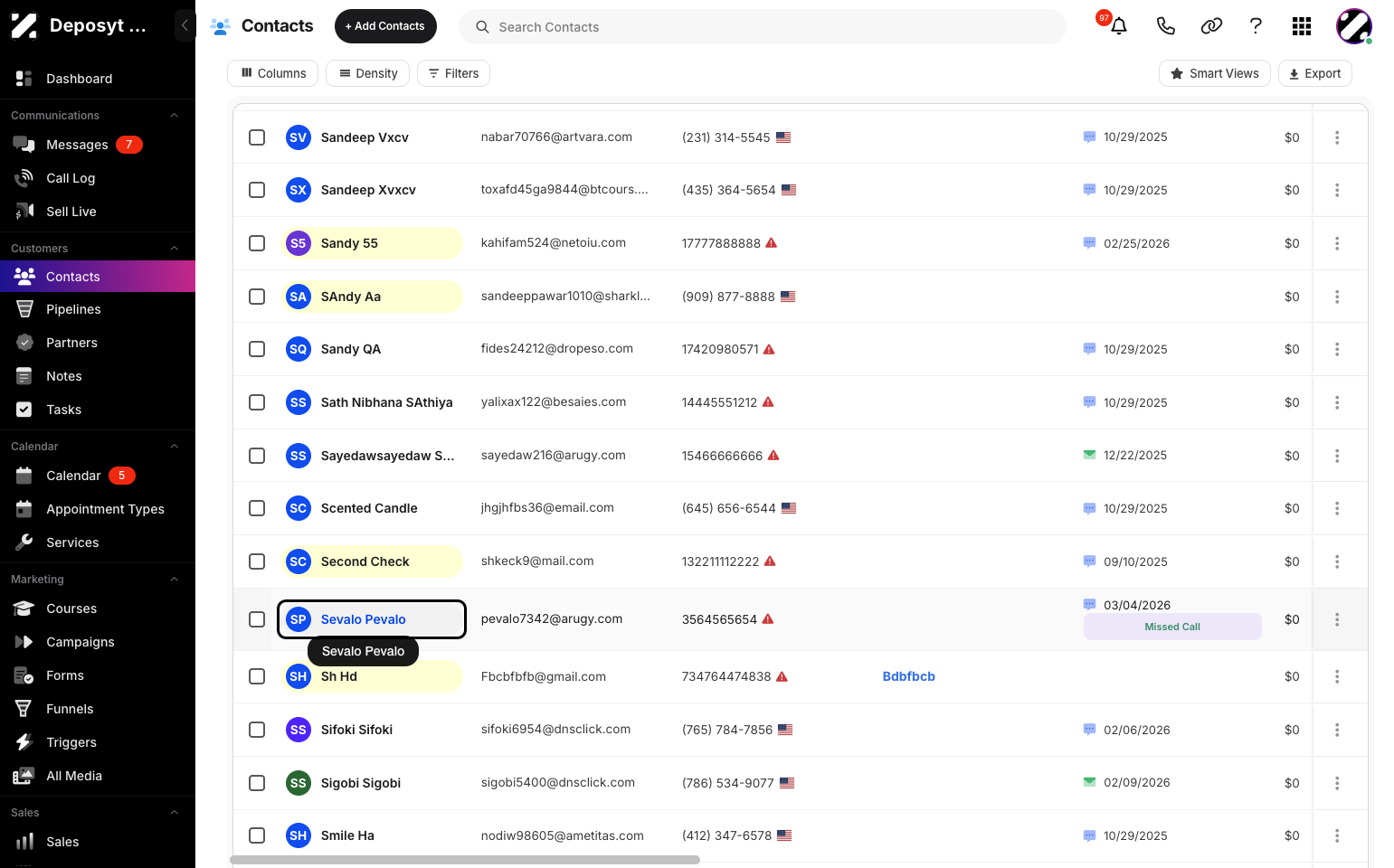Open the apps grid icon
This screenshot has width=1394, height=868.
[x=1302, y=26]
